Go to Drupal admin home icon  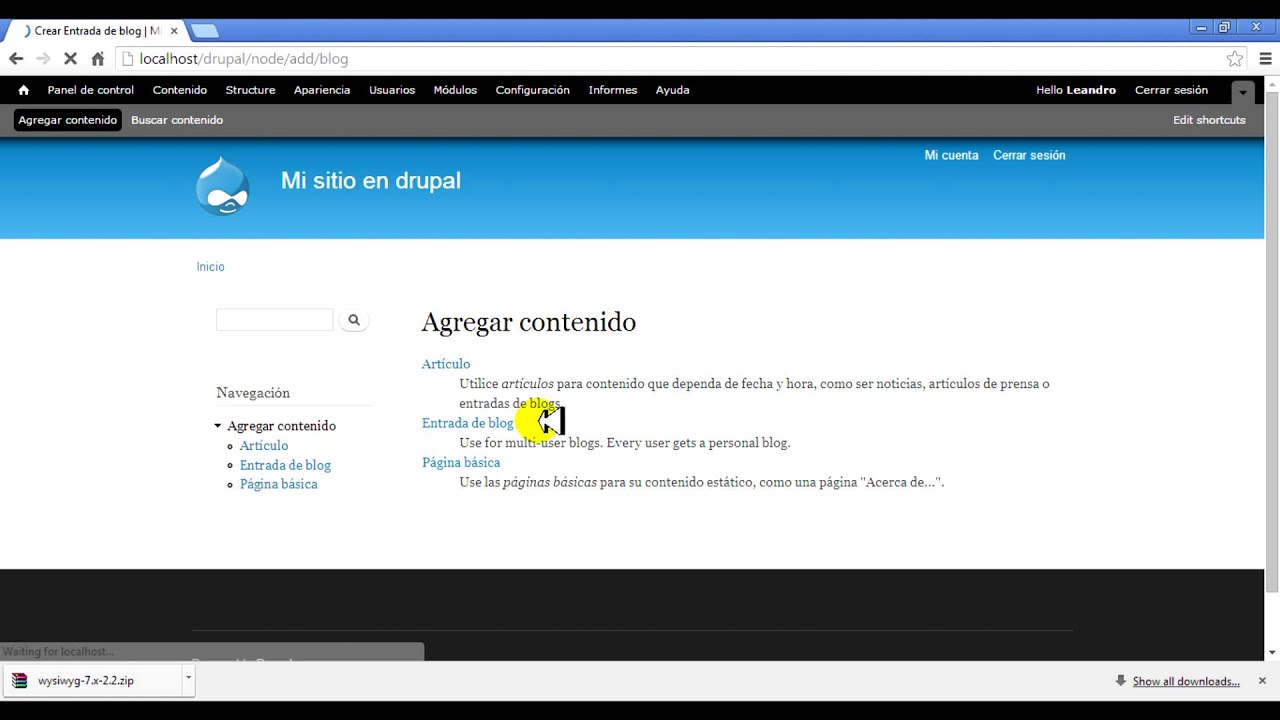tap(23, 90)
